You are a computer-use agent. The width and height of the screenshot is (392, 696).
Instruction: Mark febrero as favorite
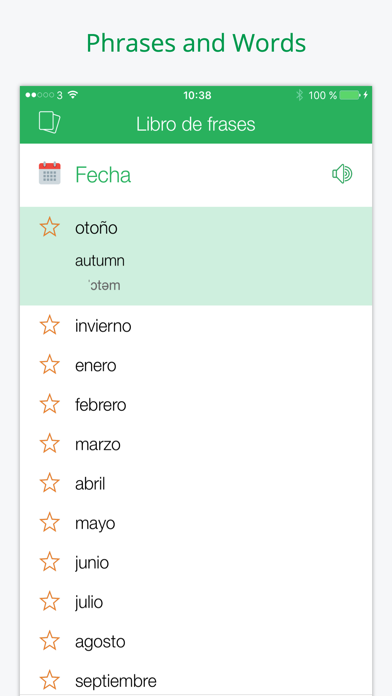pyautogui.click(x=49, y=404)
